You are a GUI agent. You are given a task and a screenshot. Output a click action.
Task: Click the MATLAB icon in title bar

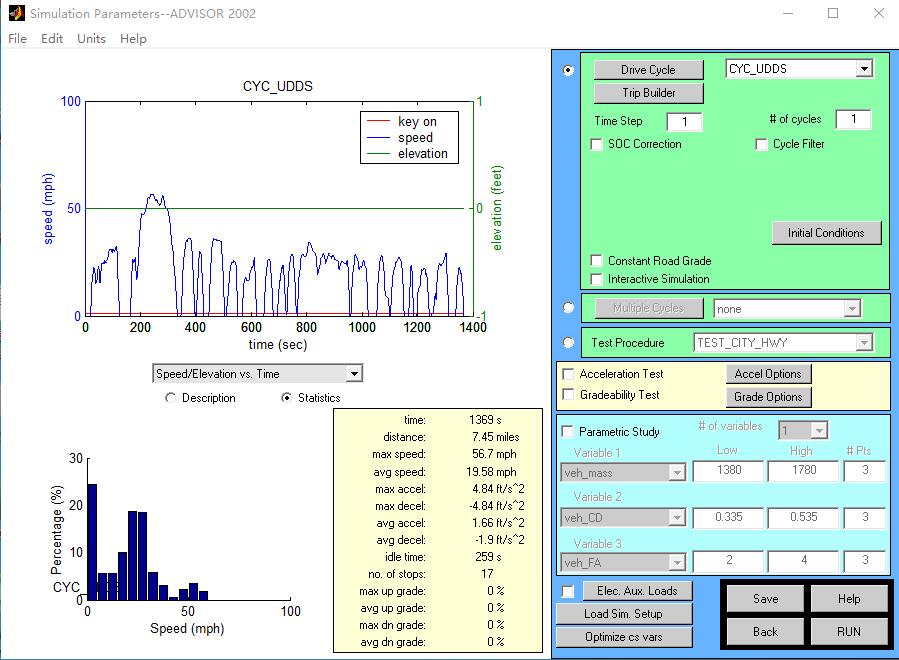[x=15, y=14]
